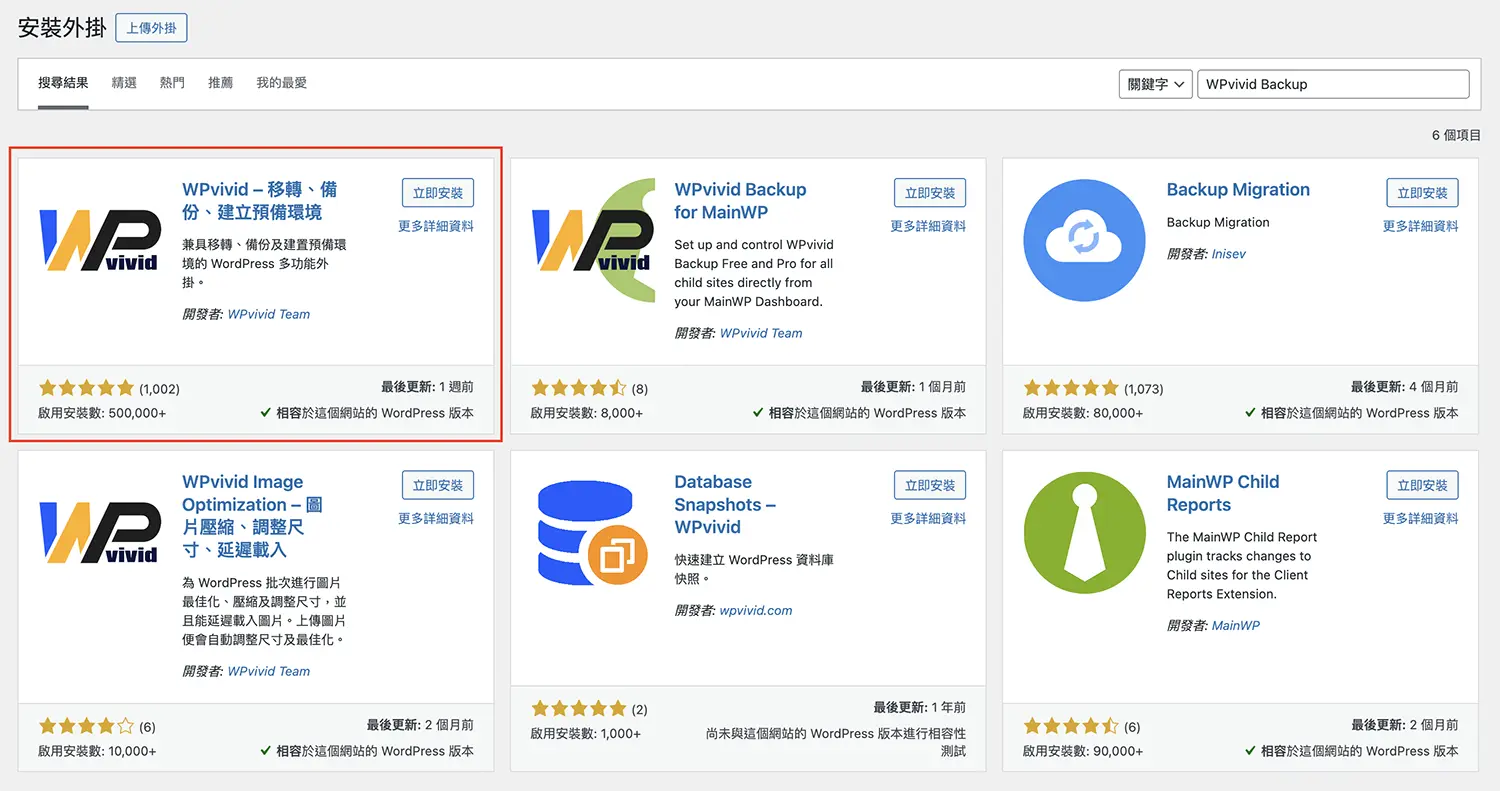
Task: Install the MainWP Child Reports plugin
Action: [1422, 485]
